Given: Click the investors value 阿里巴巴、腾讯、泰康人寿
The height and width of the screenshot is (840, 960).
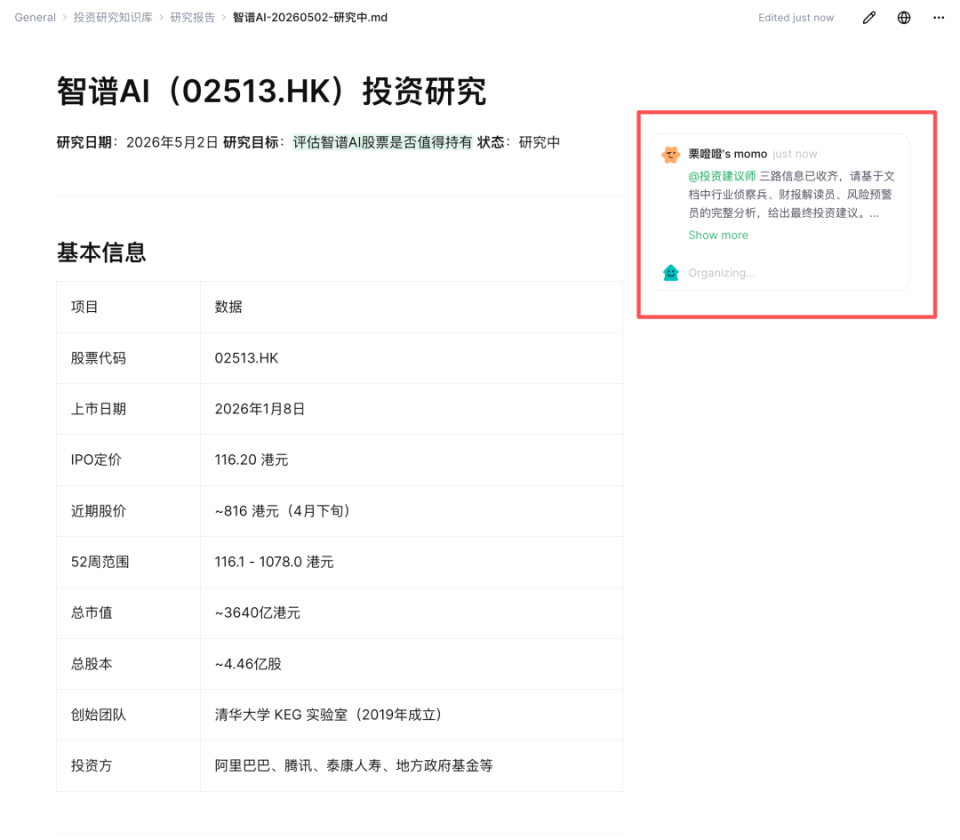Looking at the screenshot, I should [298, 765].
